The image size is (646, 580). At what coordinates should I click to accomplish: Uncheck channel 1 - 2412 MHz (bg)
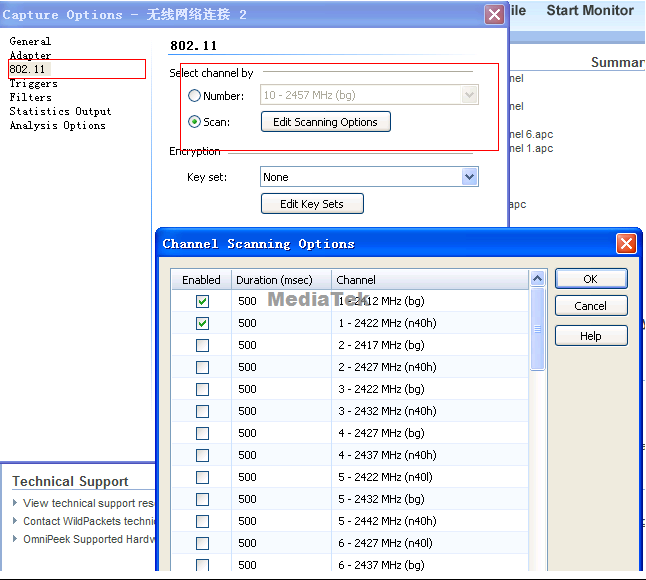202,301
